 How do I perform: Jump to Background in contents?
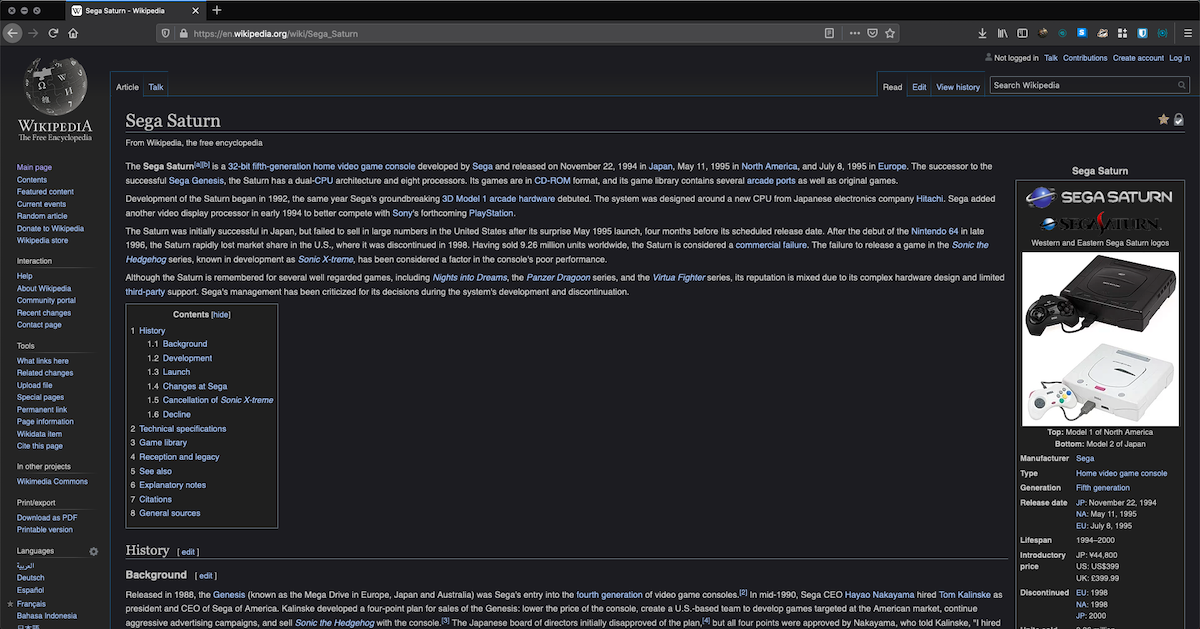coord(185,344)
